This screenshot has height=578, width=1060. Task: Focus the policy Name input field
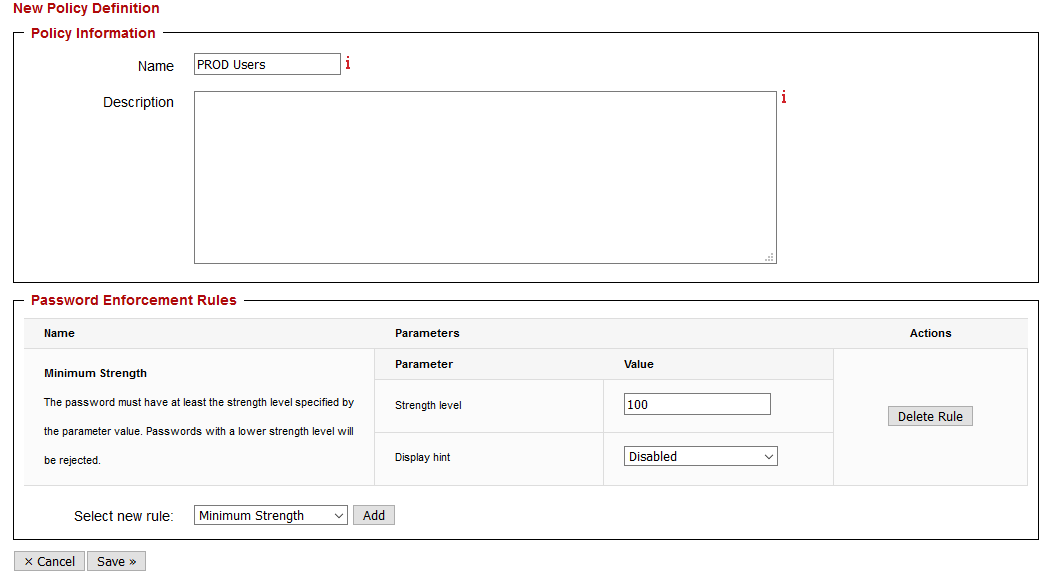pyautogui.click(x=267, y=65)
